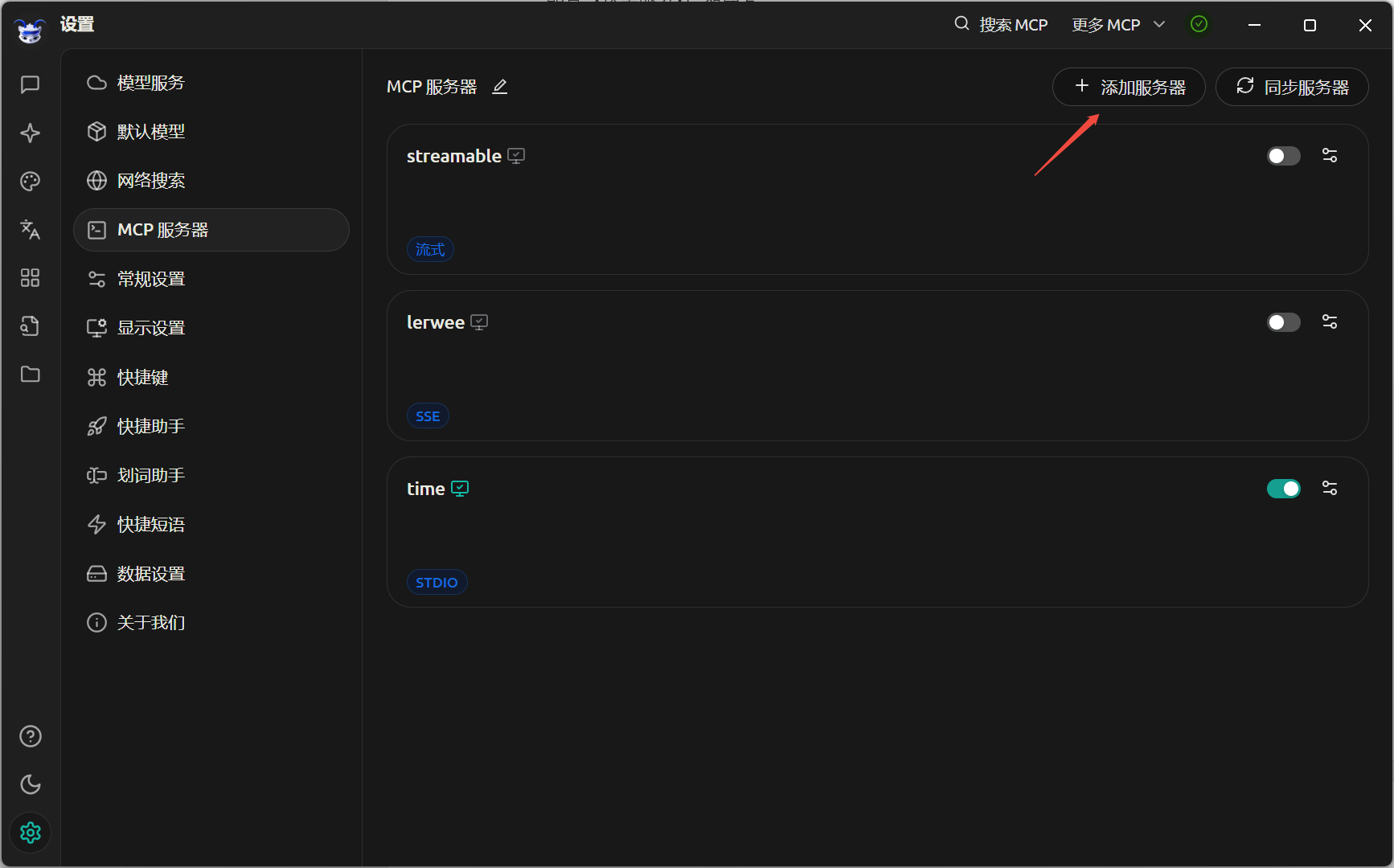The image size is (1394, 868).
Task: Open 默认模型 settings section
Action: (211, 132)
